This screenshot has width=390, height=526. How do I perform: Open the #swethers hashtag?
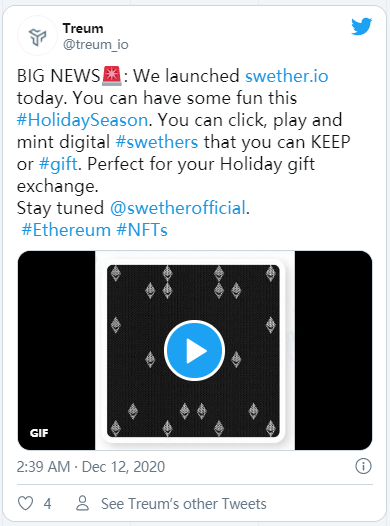tap(157, 142)
